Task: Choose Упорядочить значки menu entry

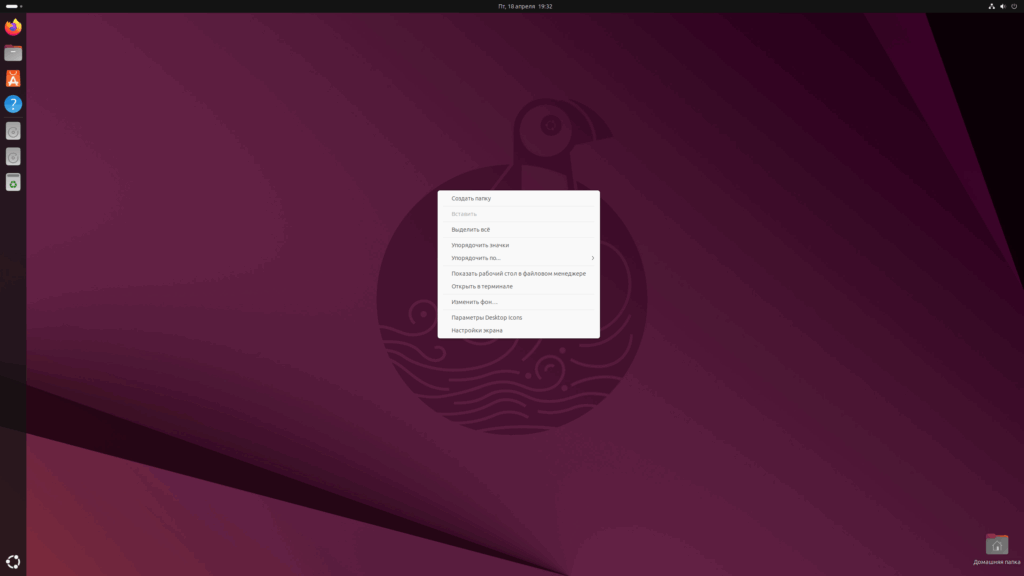Action: (x=519, y=246)
